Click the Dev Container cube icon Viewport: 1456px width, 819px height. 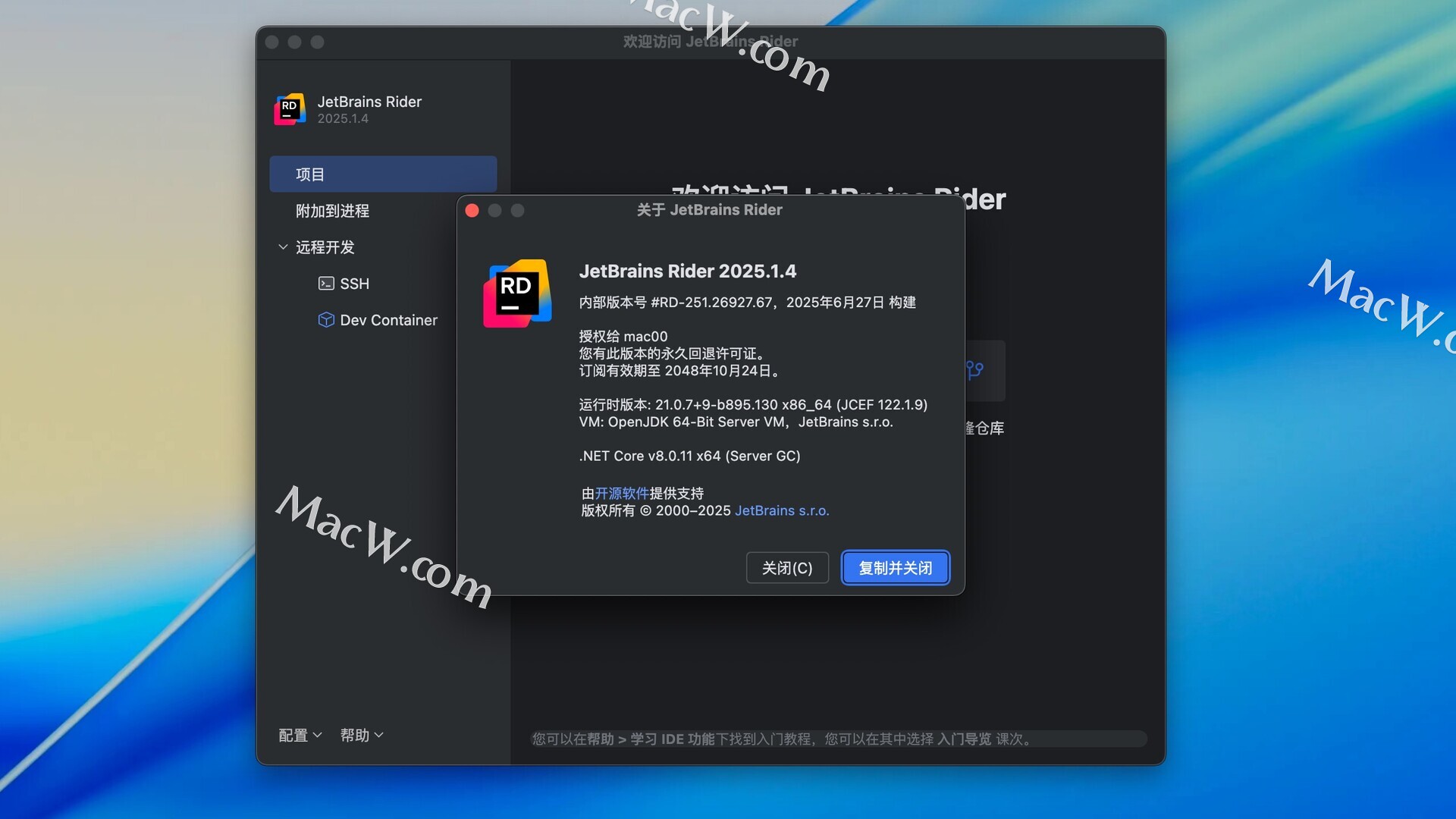click(x=326, y=320)
